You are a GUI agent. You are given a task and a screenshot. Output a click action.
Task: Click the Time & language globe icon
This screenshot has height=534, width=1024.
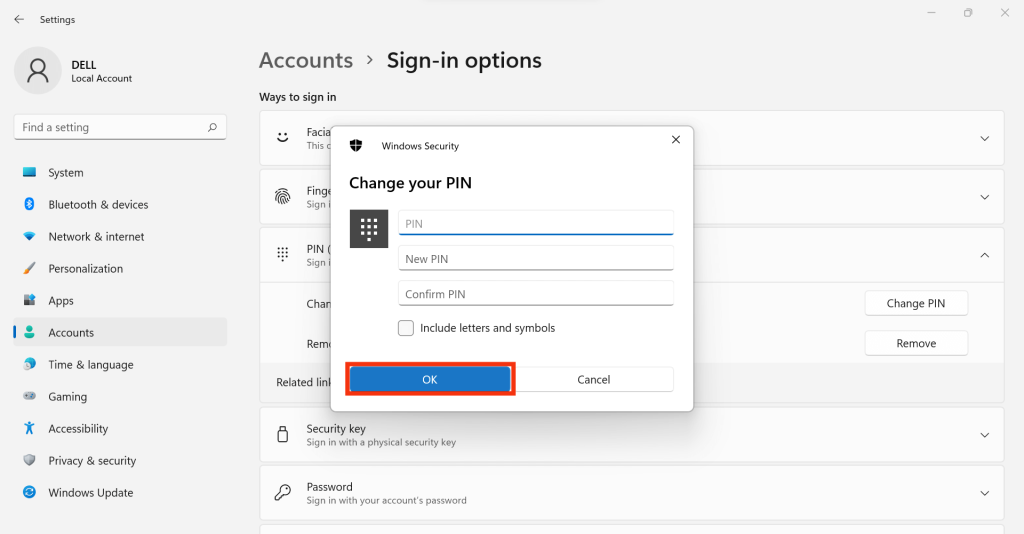coord(29,364)
